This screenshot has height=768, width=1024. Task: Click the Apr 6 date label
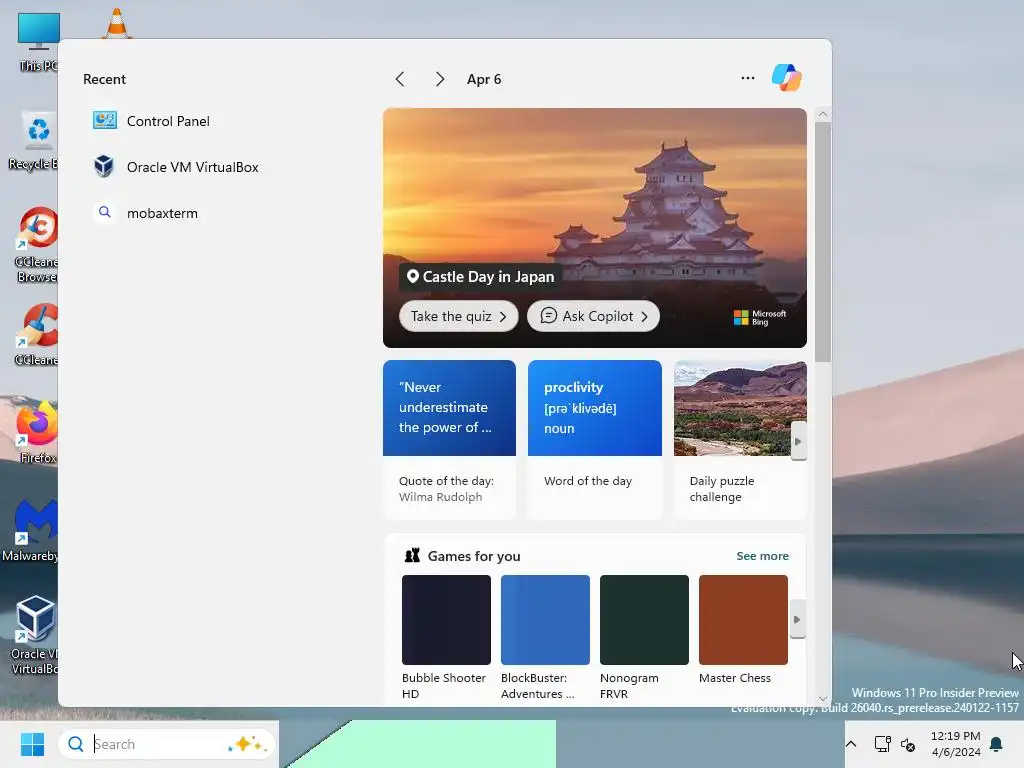(x=484, y=79)
